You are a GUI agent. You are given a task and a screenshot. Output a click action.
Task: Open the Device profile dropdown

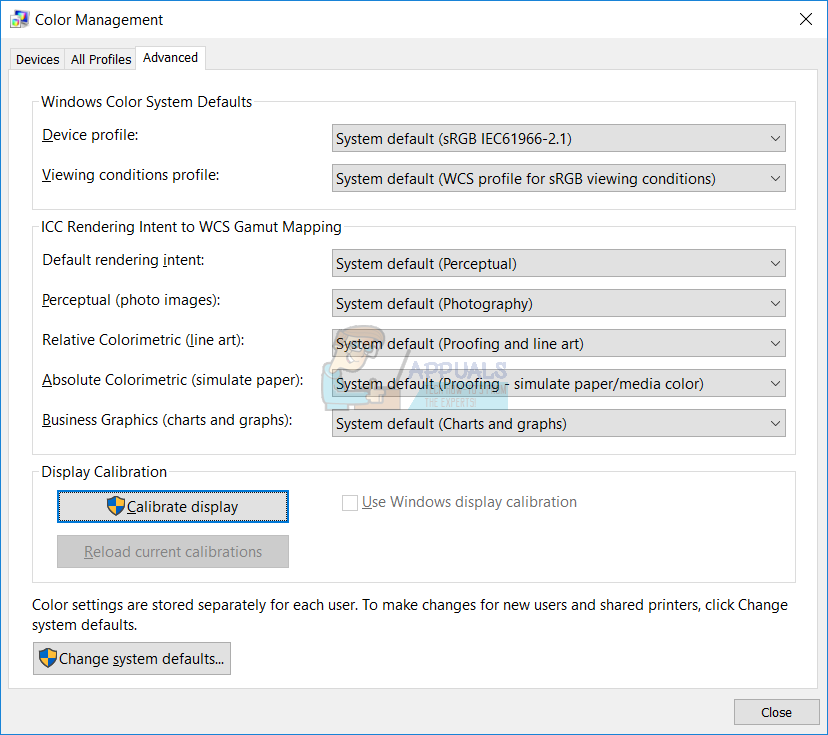coord(559,138)
